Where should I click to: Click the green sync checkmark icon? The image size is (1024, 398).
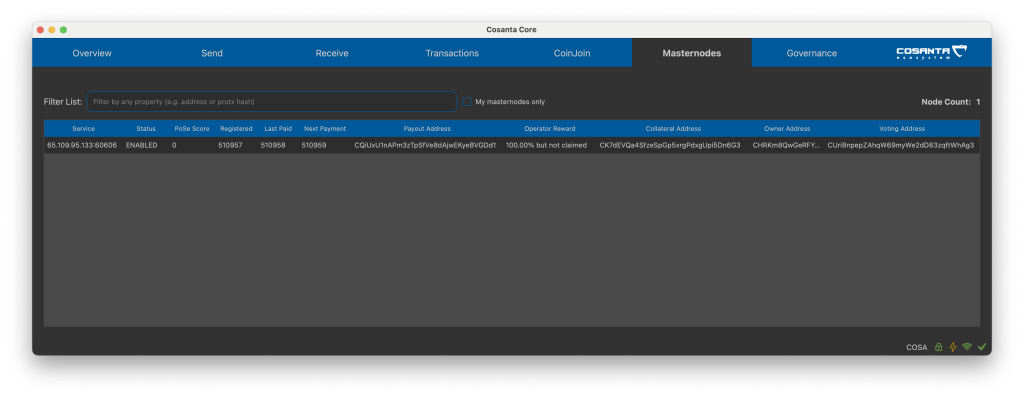click(x=982, y=347)
